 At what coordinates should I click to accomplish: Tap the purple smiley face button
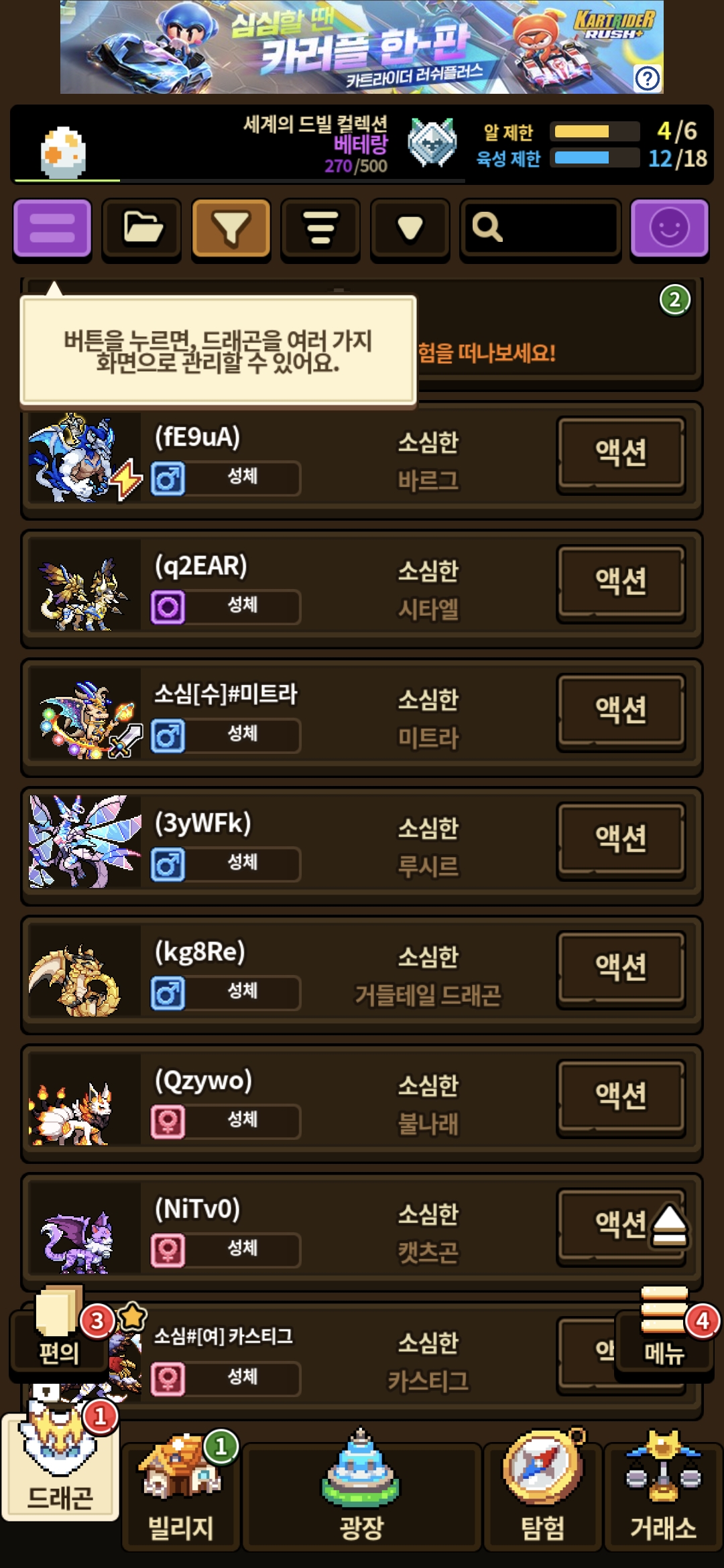669,228
